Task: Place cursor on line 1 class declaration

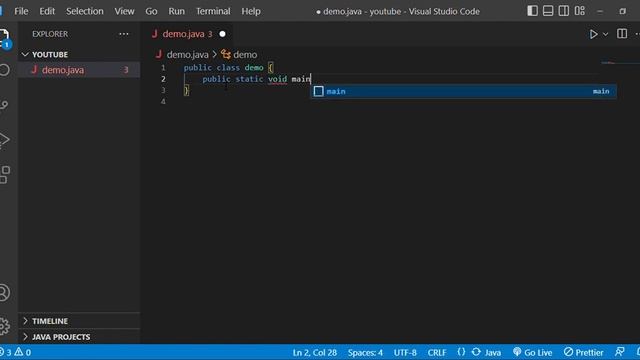Action: [228, 68]
